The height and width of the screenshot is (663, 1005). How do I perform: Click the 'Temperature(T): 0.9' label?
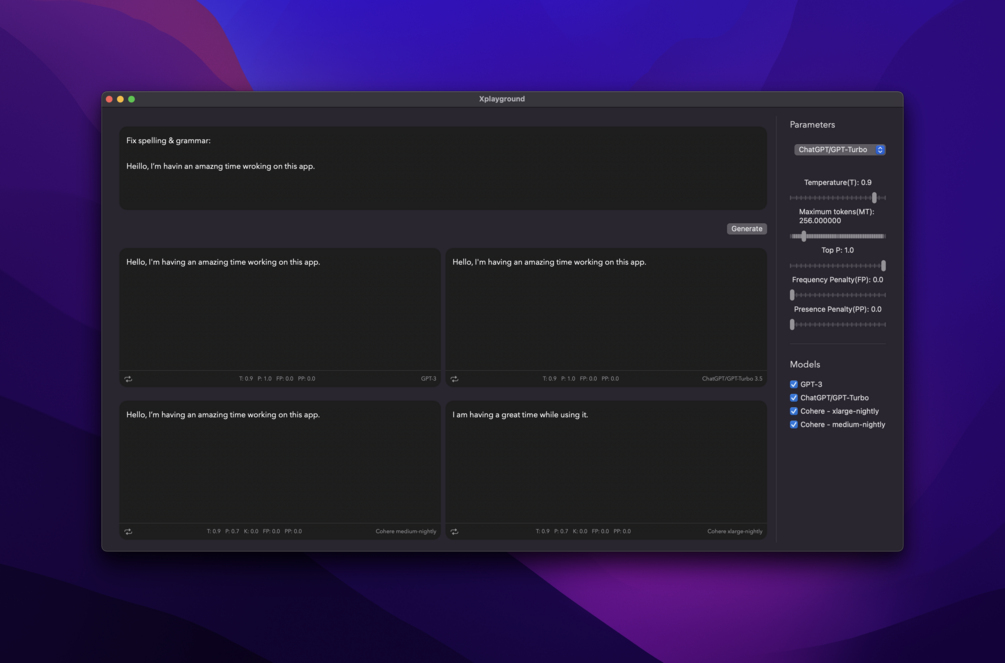pyautogui.click(x=838, y=183)
